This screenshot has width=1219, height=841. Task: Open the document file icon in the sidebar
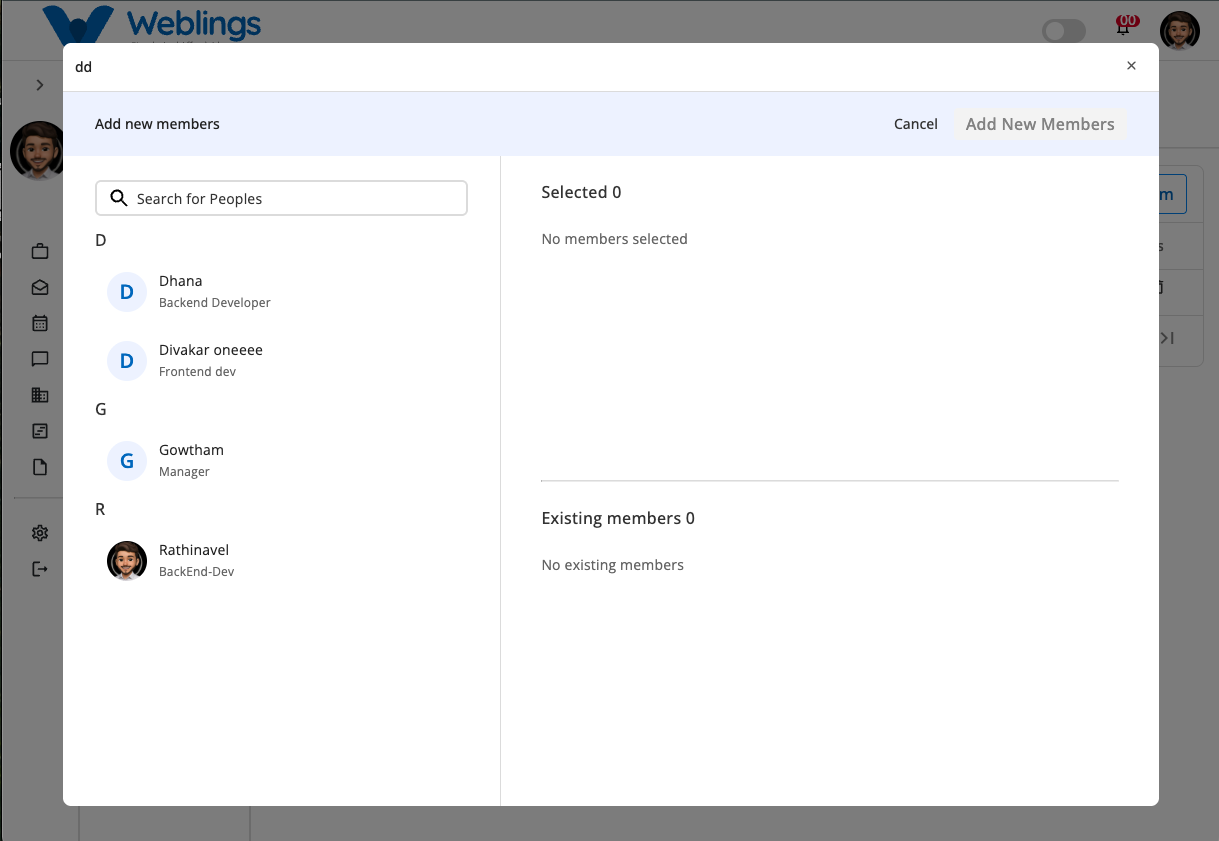point(40,467)
